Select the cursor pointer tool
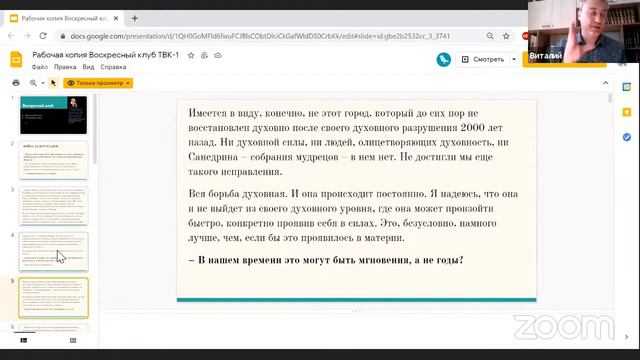This screenshot has width=640, height=360. click(53, 83)
